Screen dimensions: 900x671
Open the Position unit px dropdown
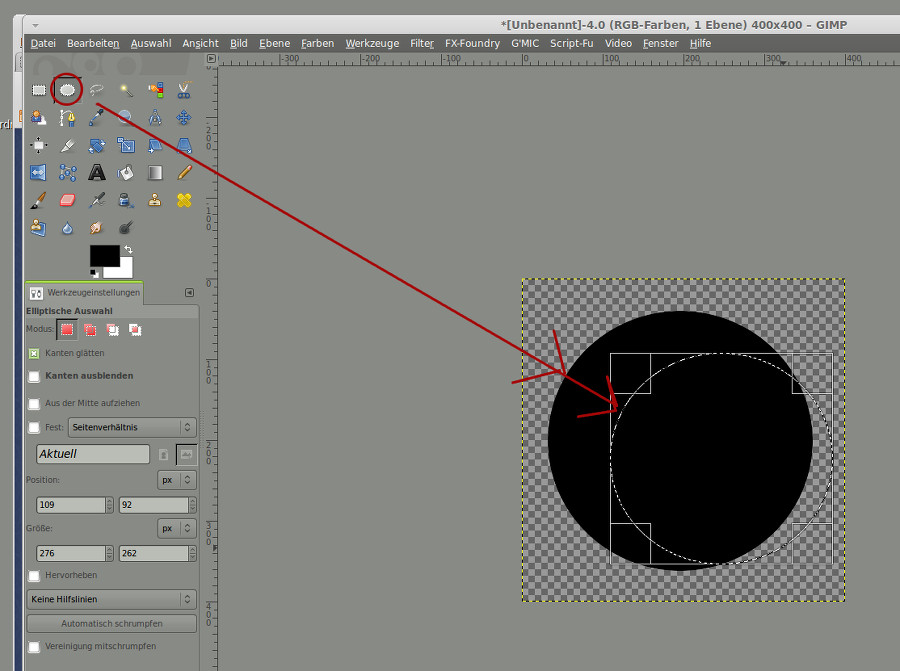click(x=177, y=480)
